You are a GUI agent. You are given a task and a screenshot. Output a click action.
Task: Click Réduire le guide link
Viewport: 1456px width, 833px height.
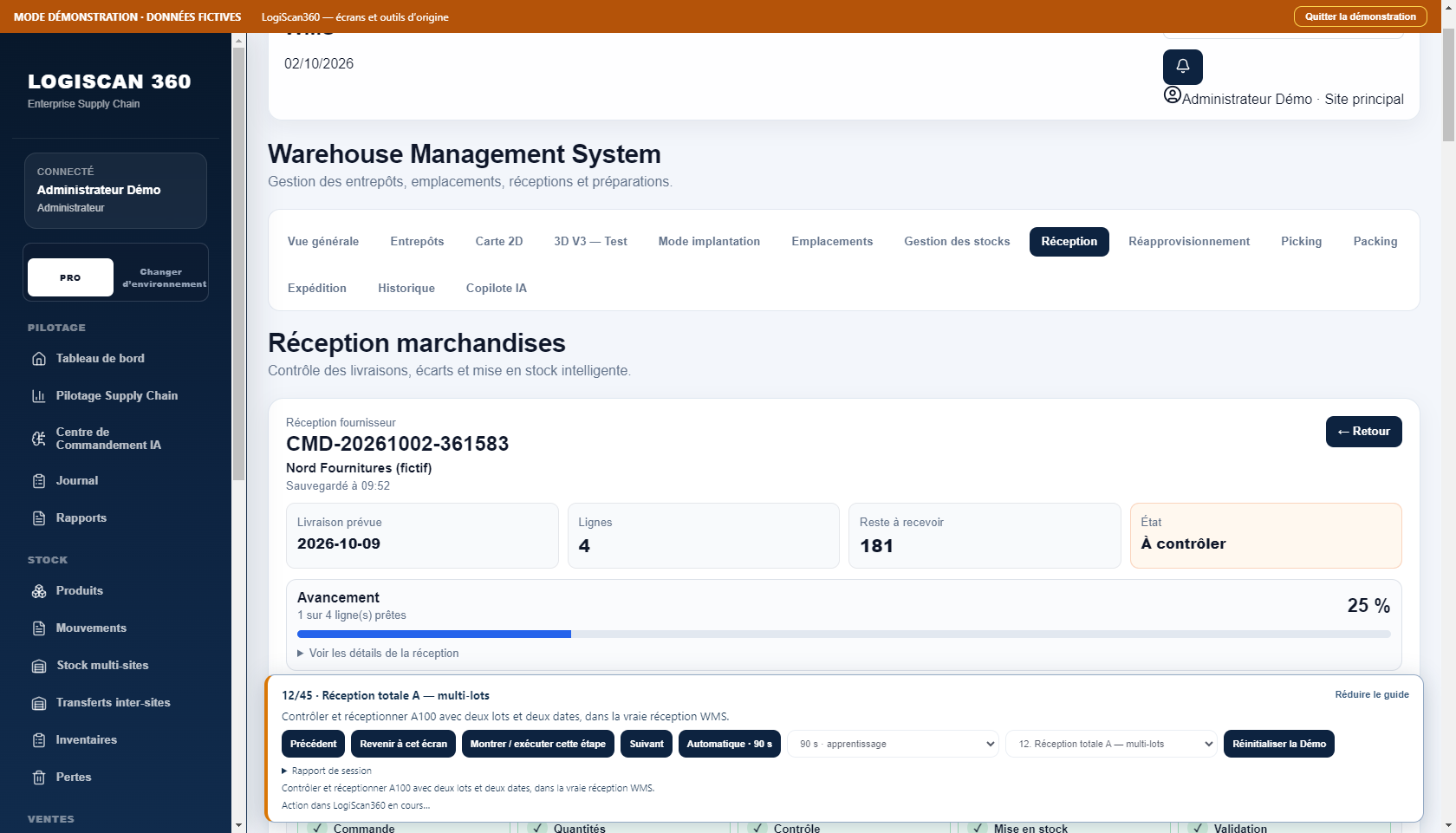(1372, 694)
